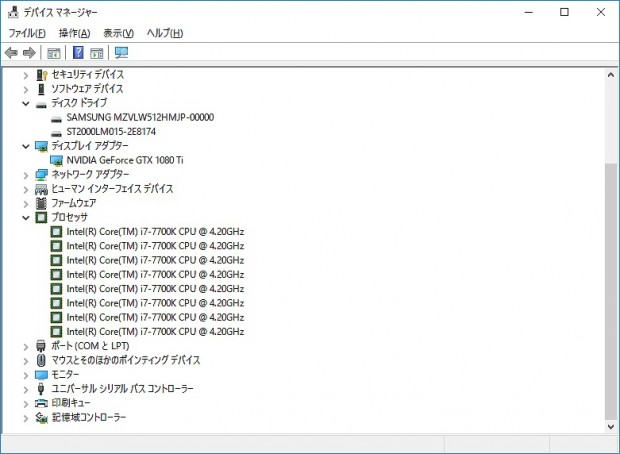Maximize the Device Manager window

[x=564, y=12]
